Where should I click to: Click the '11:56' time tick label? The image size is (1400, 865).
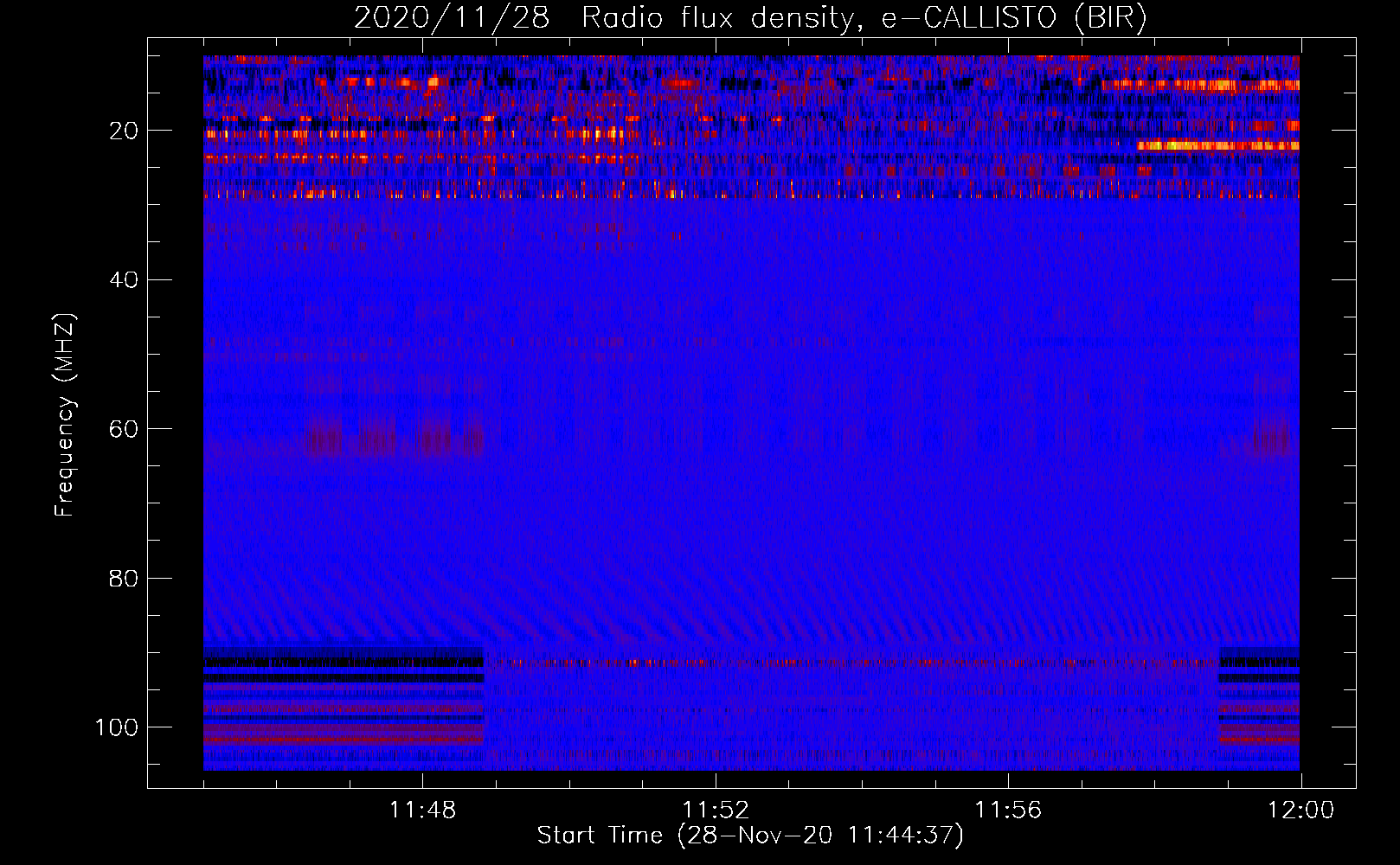(x=1008, y=811)
